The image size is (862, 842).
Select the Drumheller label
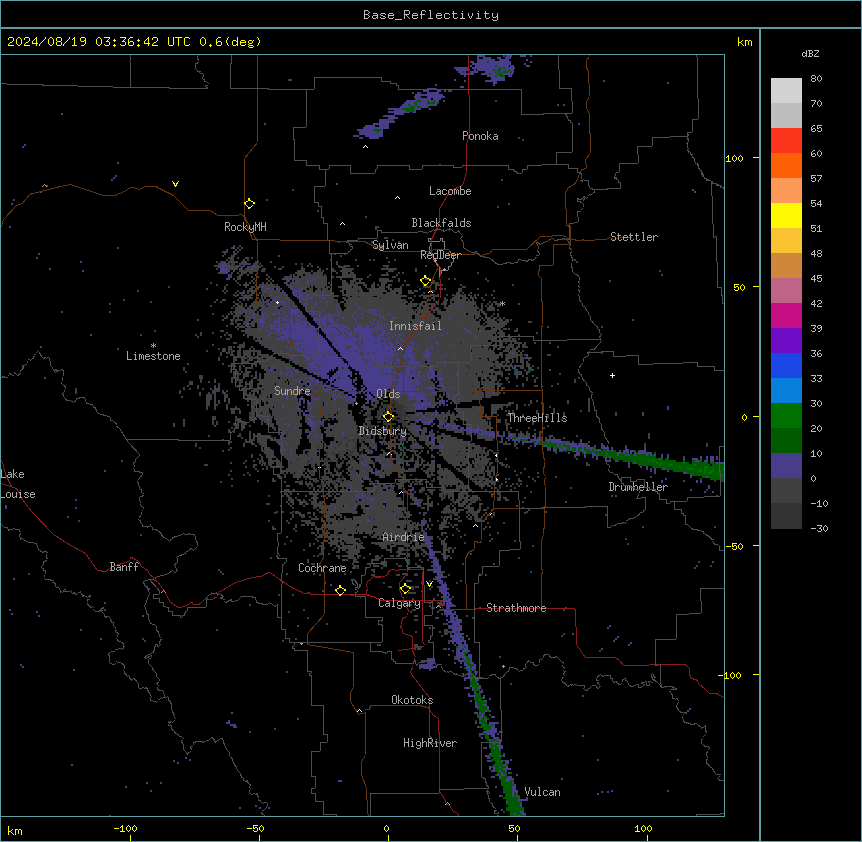(x=638, y=487)
